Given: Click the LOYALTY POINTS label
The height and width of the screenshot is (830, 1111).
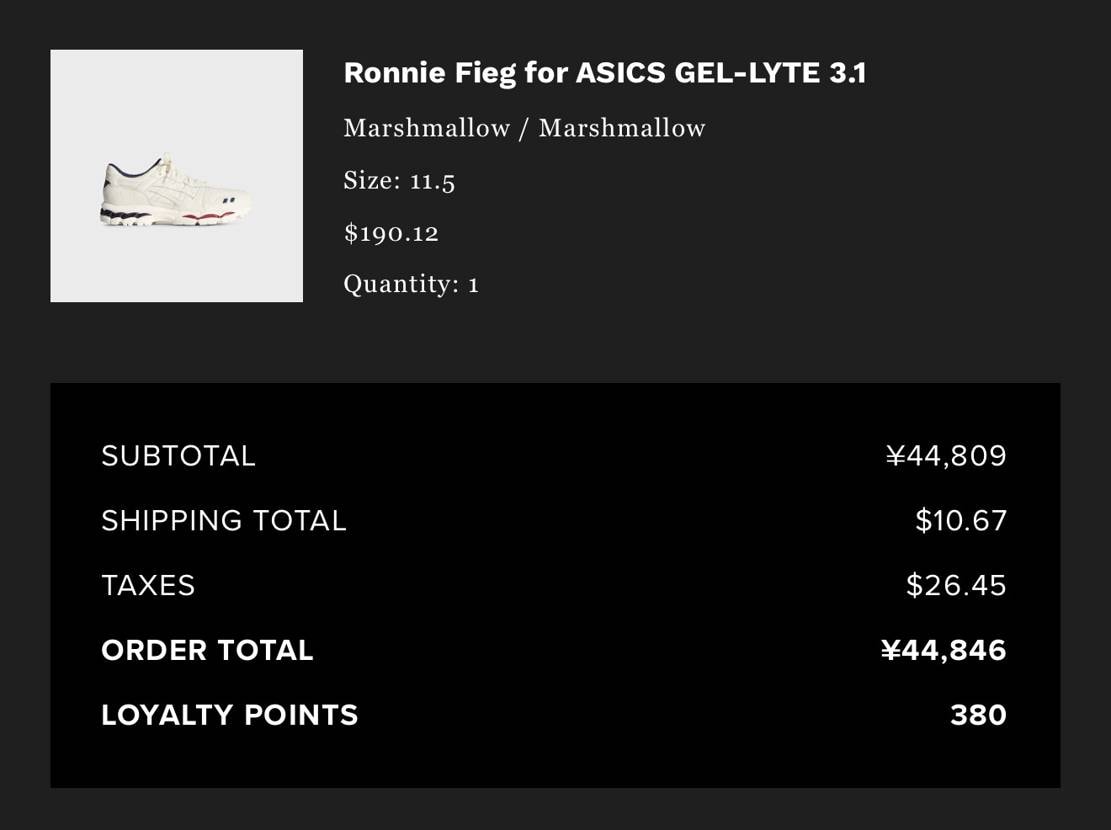Looking at the screenshot, I should [x=229, y=716].
